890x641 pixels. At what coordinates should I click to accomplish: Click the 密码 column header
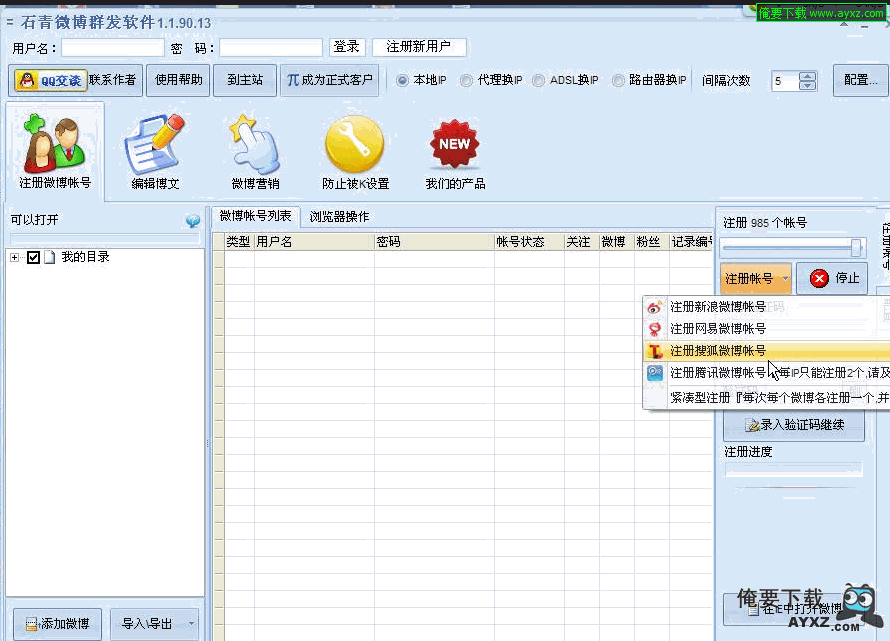point(434,242)
